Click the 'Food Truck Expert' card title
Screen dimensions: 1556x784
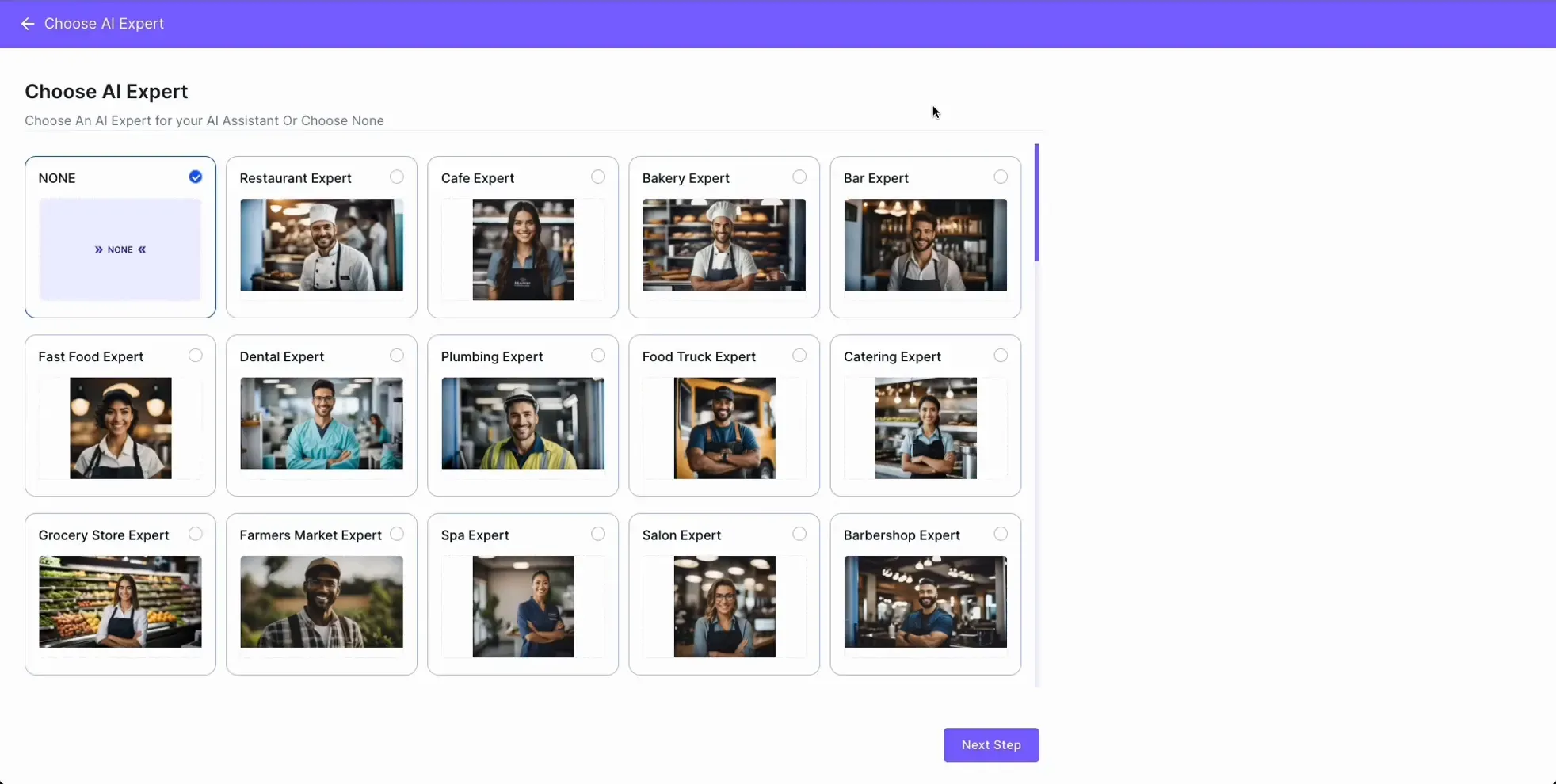coord(699,356)
